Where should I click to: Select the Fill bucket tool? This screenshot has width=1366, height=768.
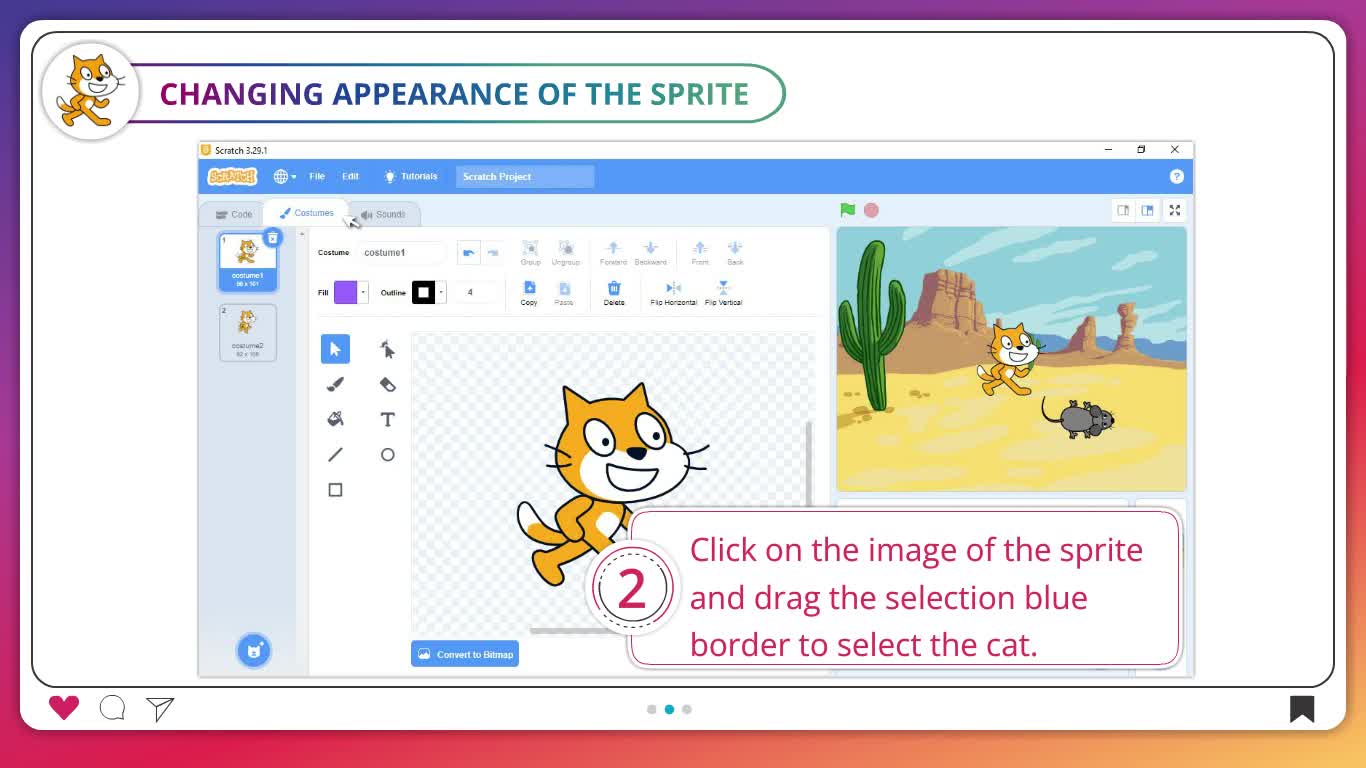(335, 419)
